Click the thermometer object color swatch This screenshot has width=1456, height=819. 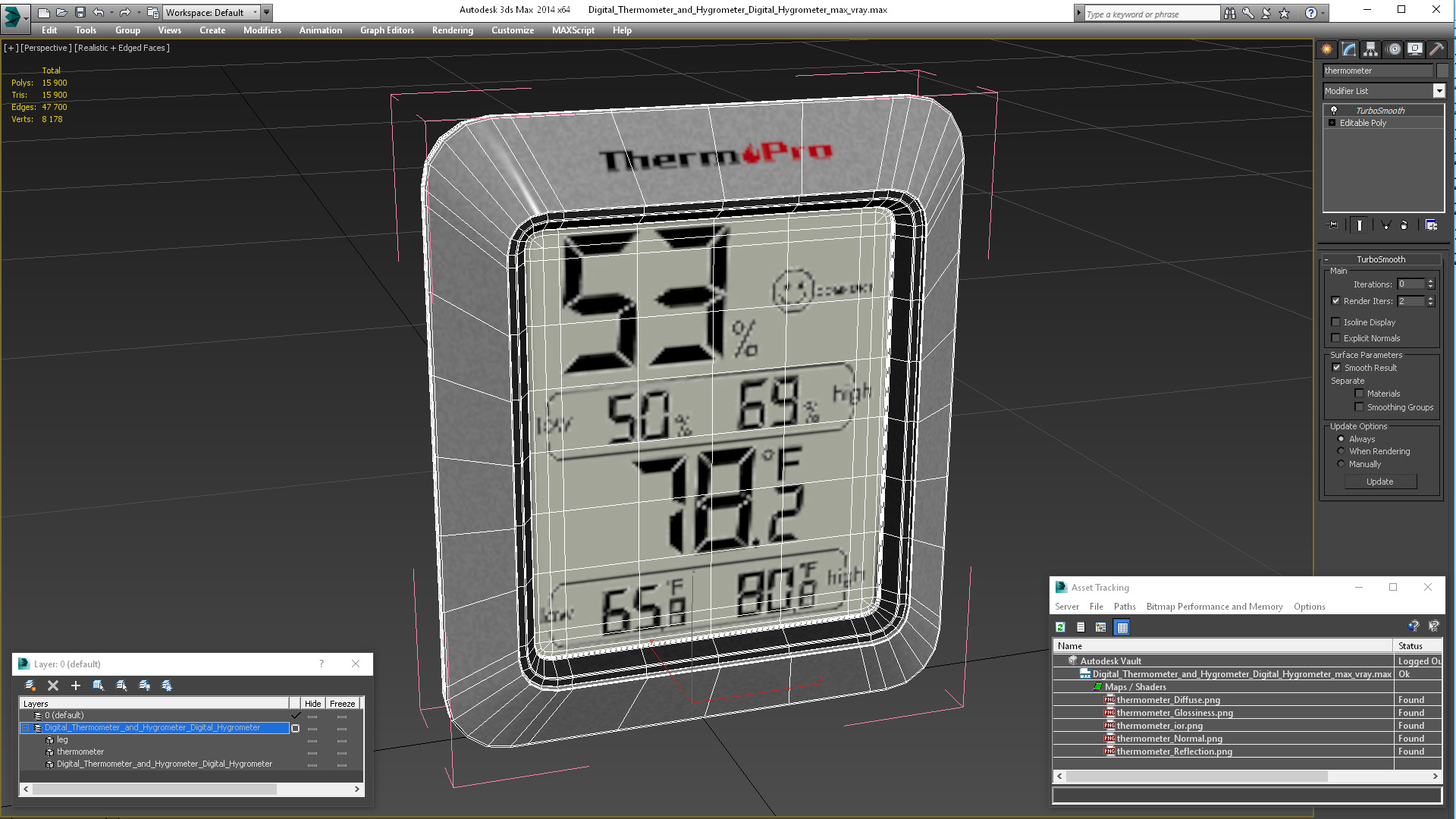[x=1442, y=71]
